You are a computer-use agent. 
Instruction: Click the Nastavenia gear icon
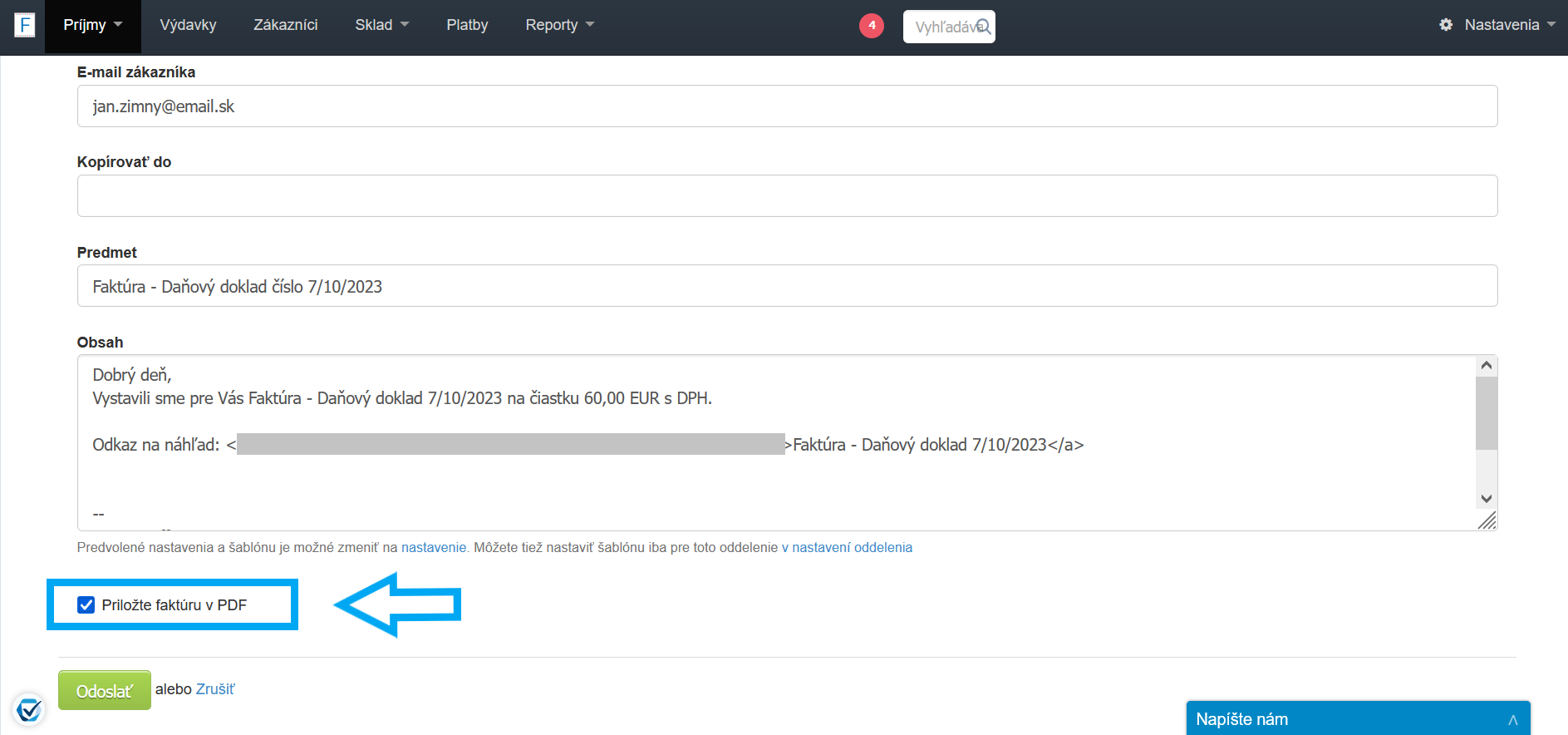point(1446,25)
